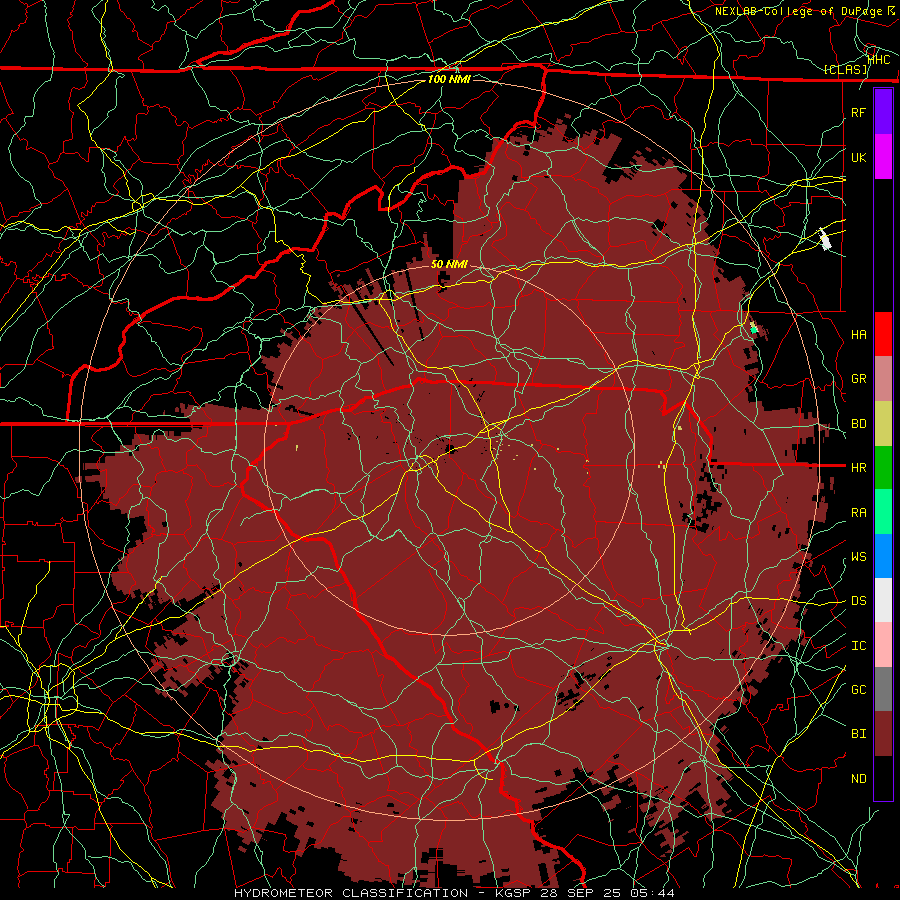Click the IC legend label
Screen dimensions: 900x900
(858, 646)
